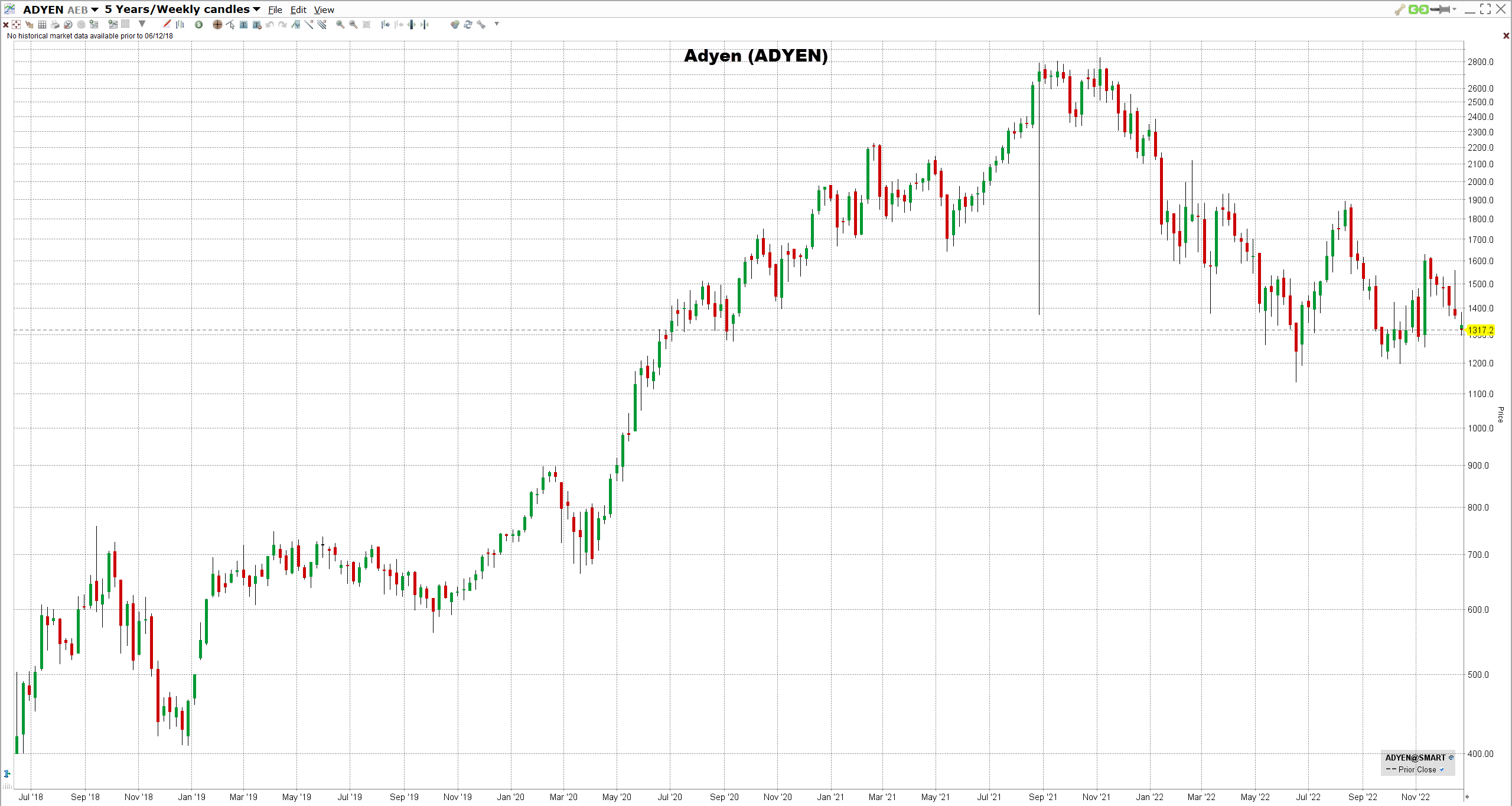The width and height of the screenshot is (1512, 806).
Task: Open the File menu
Action: 275,10
